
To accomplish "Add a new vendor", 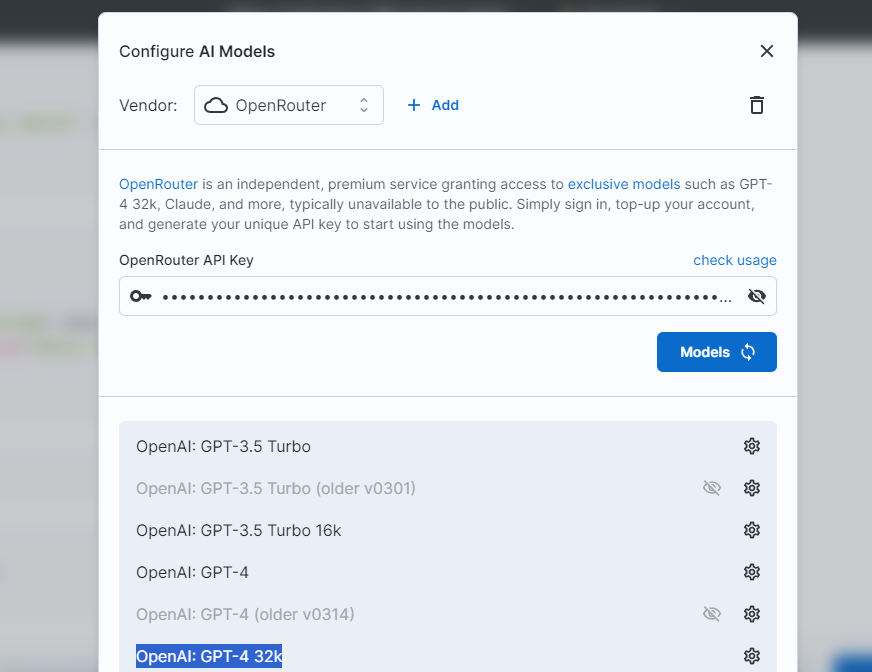I will [433, 105].
